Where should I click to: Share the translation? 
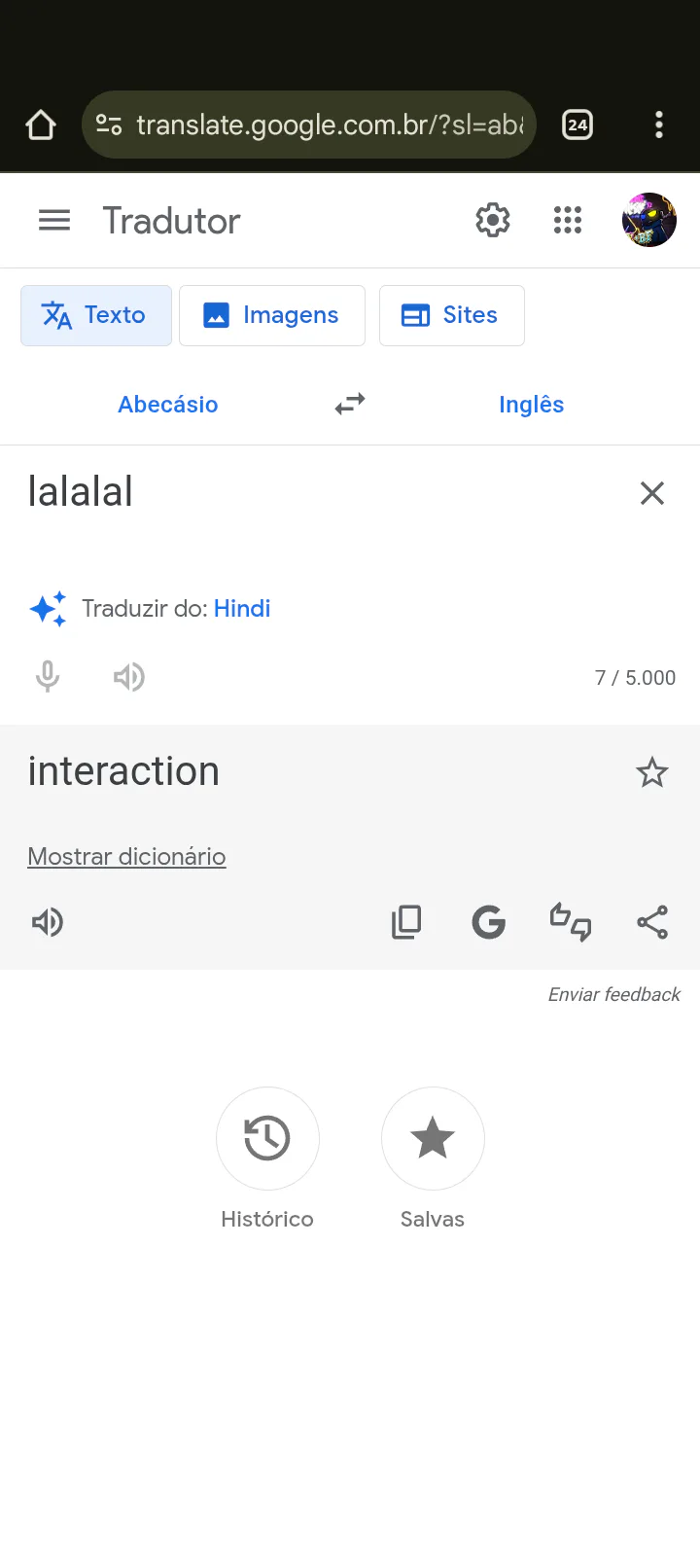(652, 921)
